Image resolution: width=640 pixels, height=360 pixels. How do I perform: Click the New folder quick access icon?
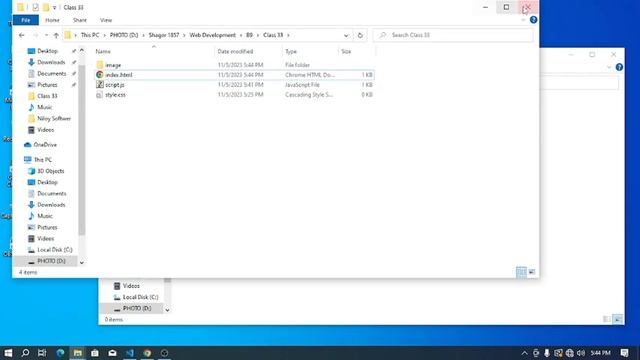click(x=46, y=7)
